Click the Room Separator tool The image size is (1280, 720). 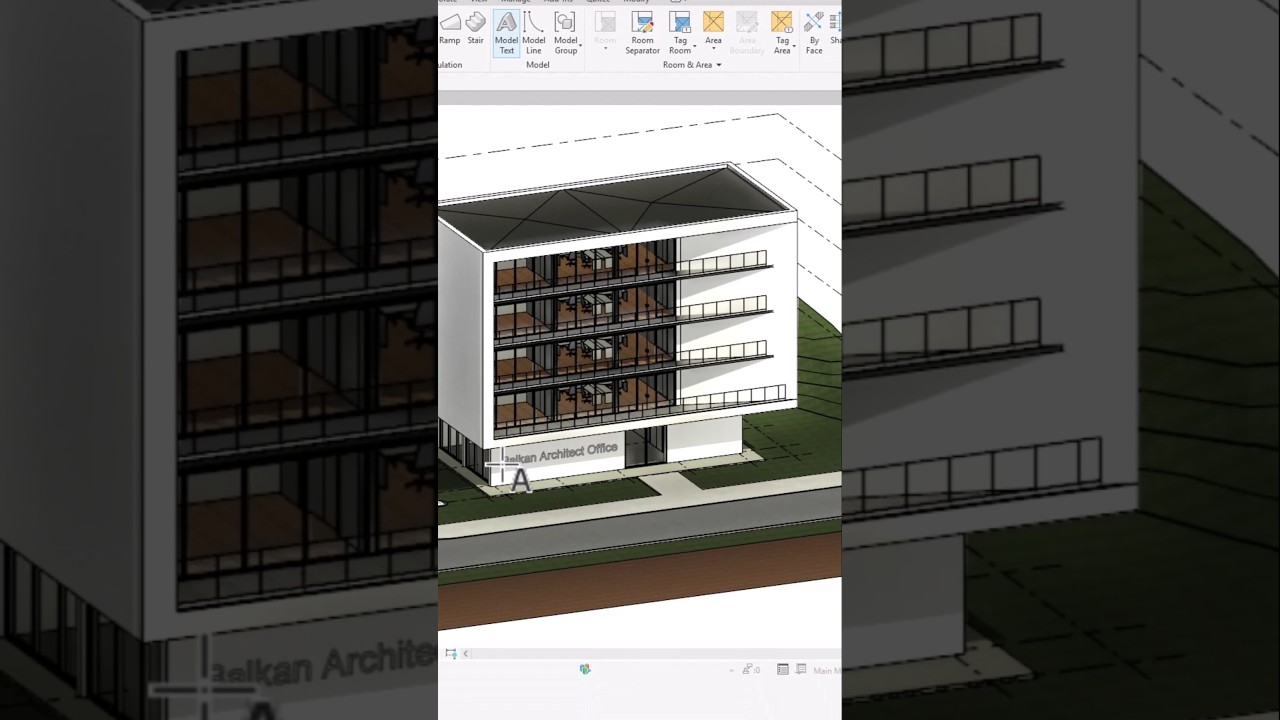tap(642, 33)
